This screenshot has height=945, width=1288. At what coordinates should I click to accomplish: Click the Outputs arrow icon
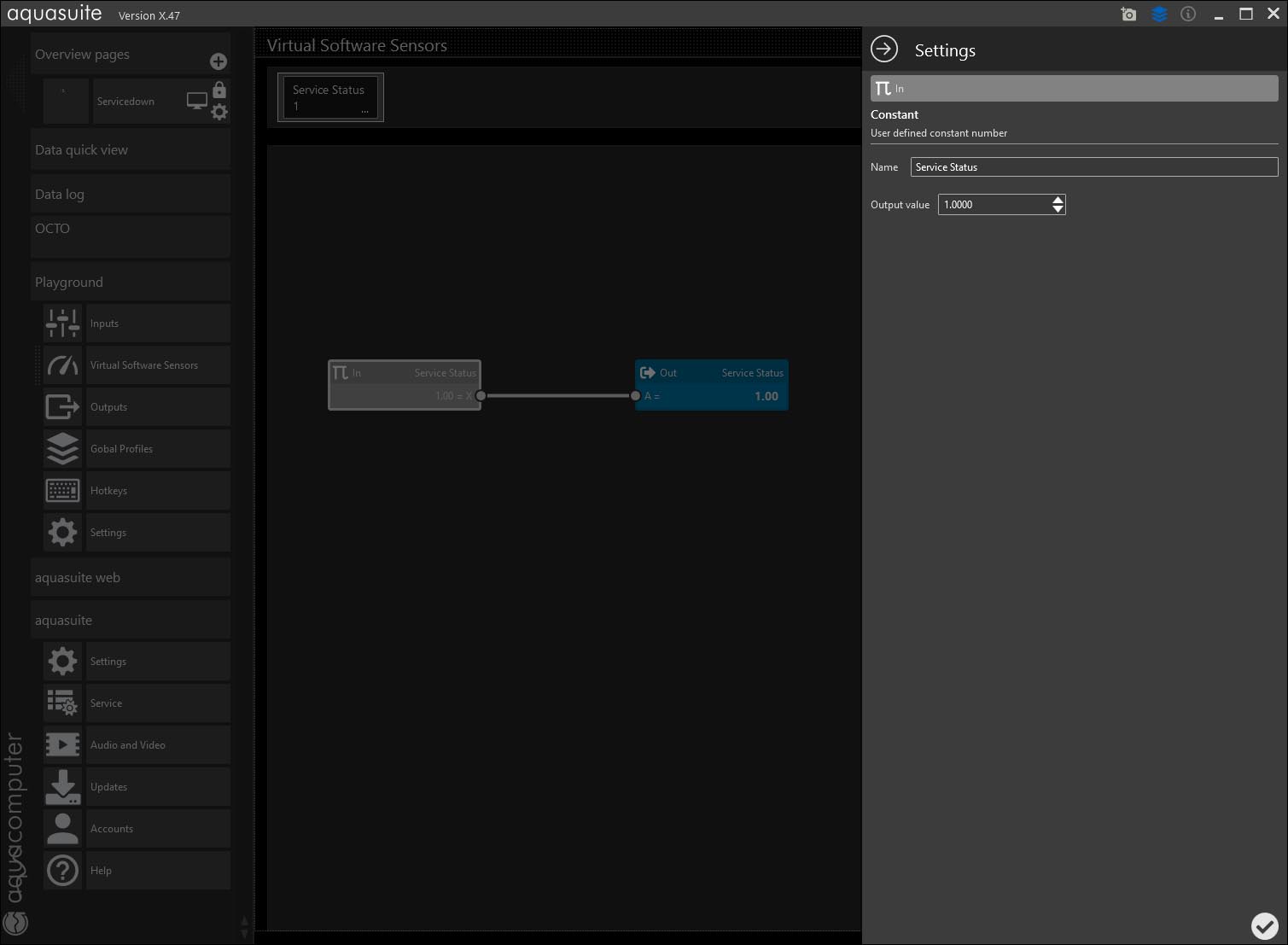(62, 407)
